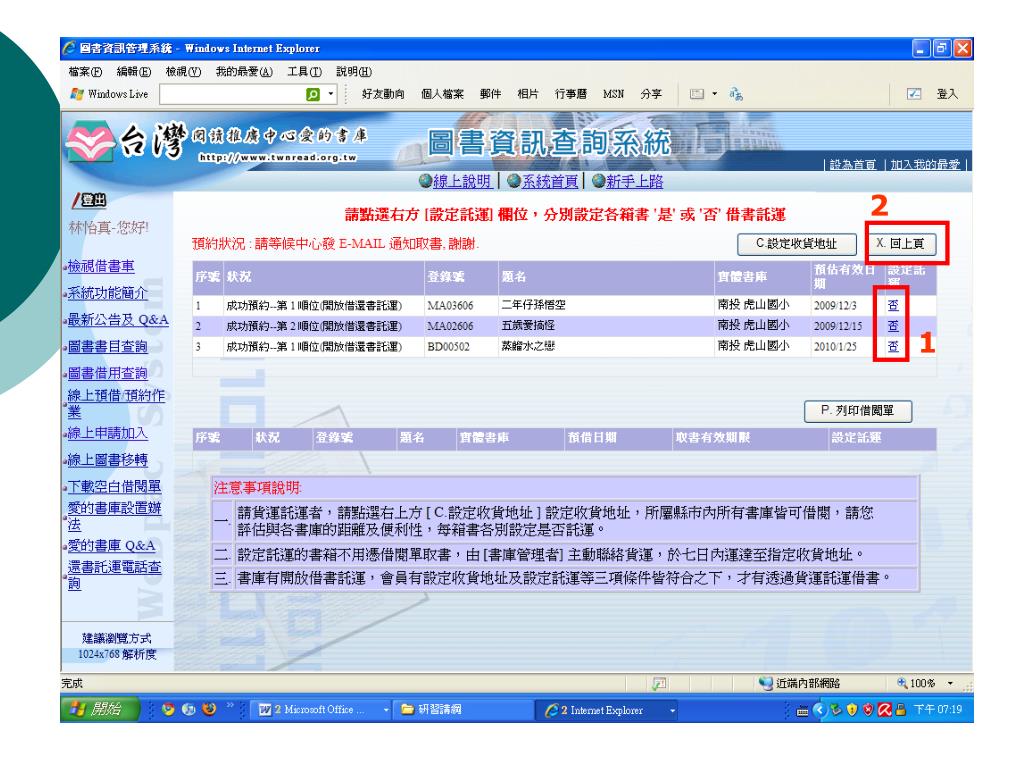The height and width of the screenshot is (768, 1024).
Task: Click the translate icon in the Live toolbar
Action: pos(736,94)
